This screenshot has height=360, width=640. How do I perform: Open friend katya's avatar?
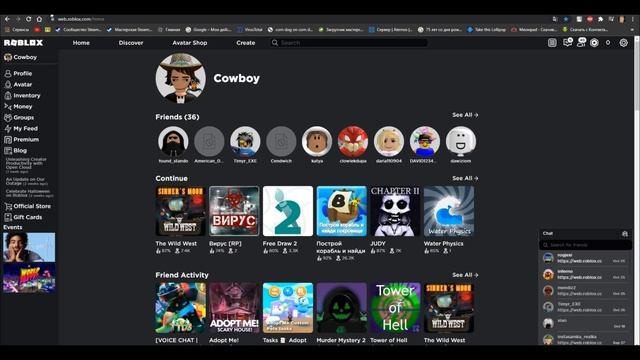click(x=317, y=141)
